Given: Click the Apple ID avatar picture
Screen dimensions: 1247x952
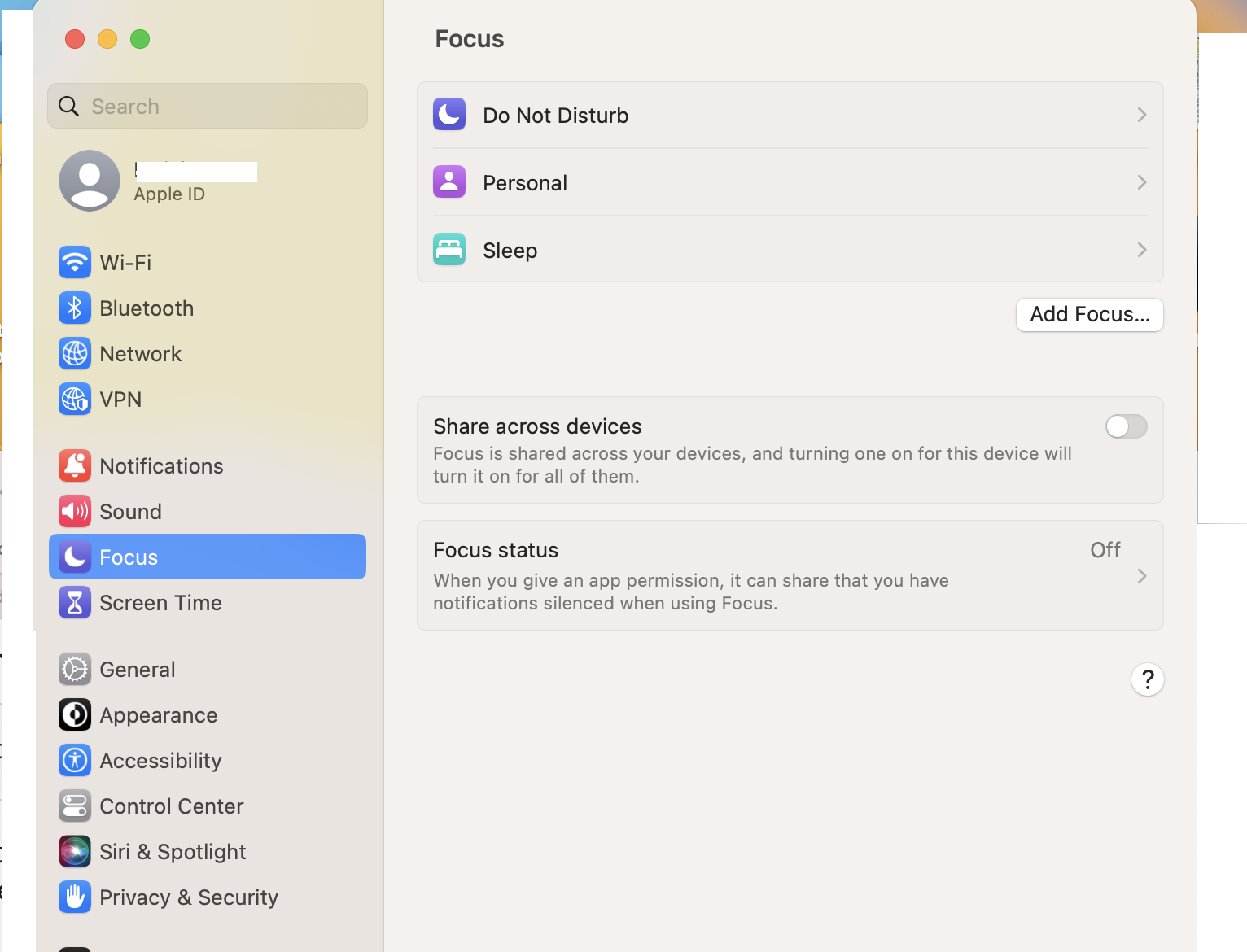Looking at the screenshot, I should [x=90, y=181].
